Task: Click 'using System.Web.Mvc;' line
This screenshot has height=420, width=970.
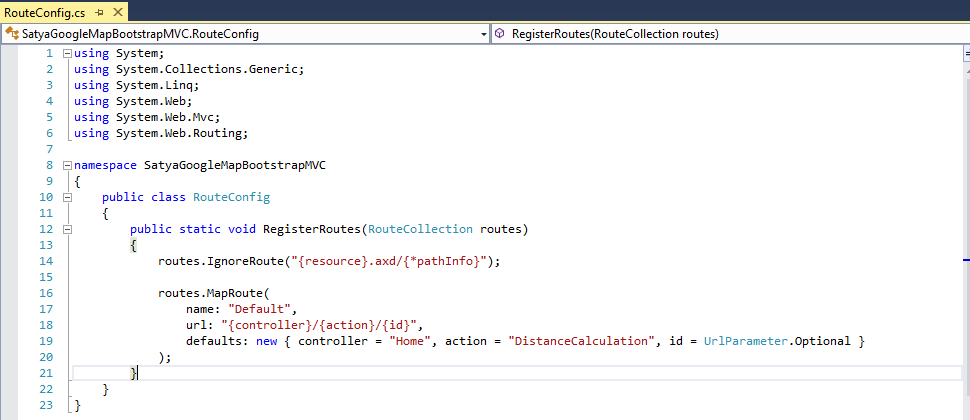Action: coord(147,118)
